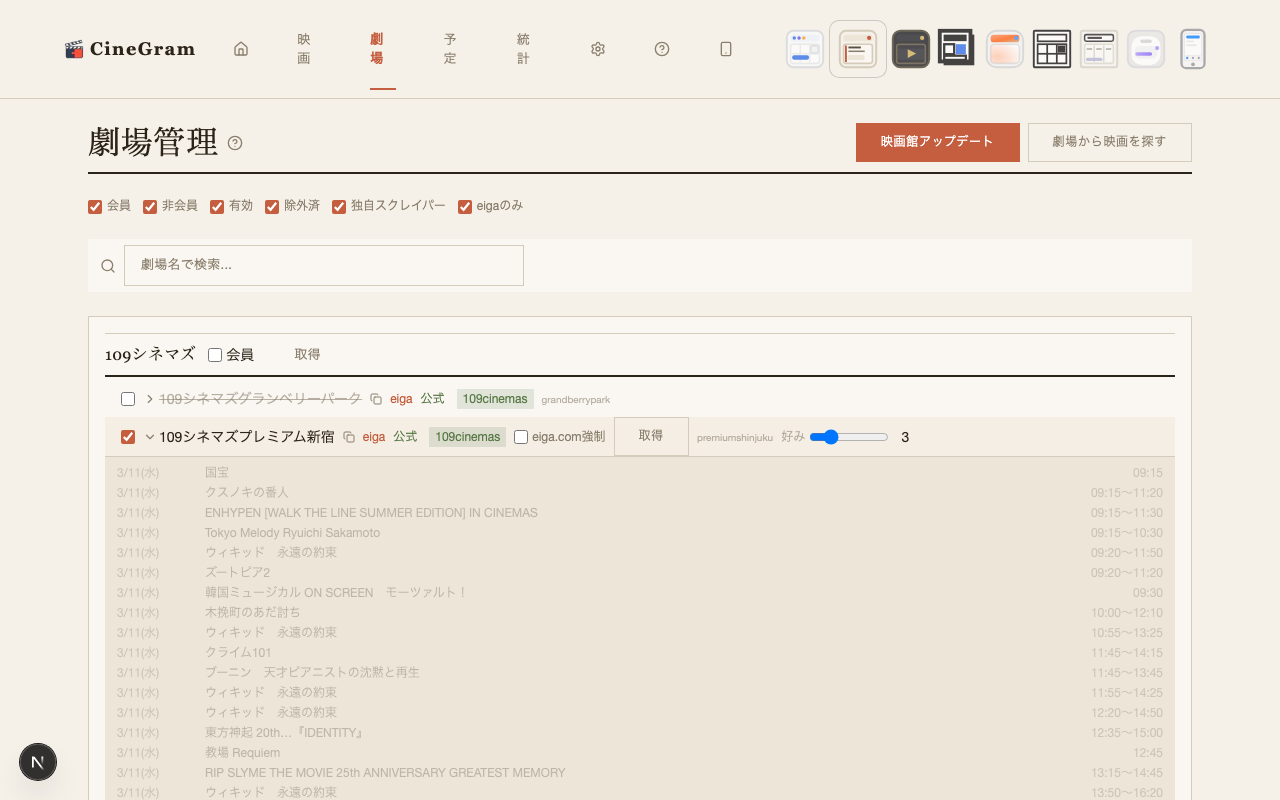
Task: Click the help question mark in navbar
Action: [x=662, y=49]
